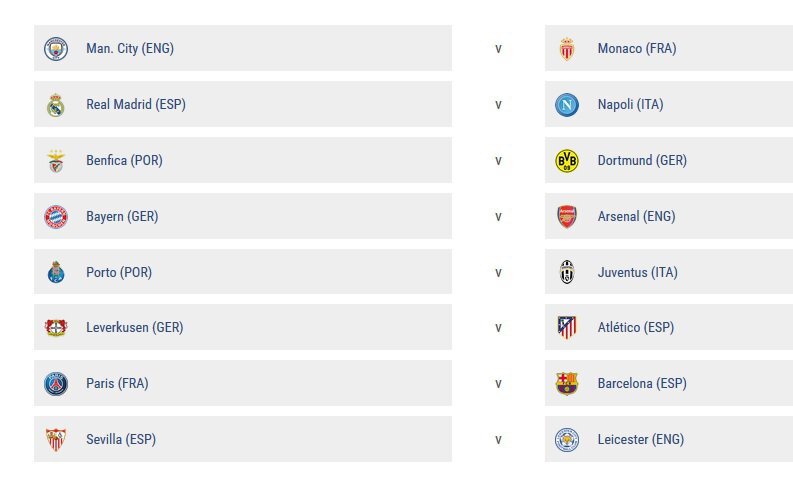The height and width of the screenshot is (488, 793).
Task: Follow the Juventus (ITA) team link
Action: [638, 273]
